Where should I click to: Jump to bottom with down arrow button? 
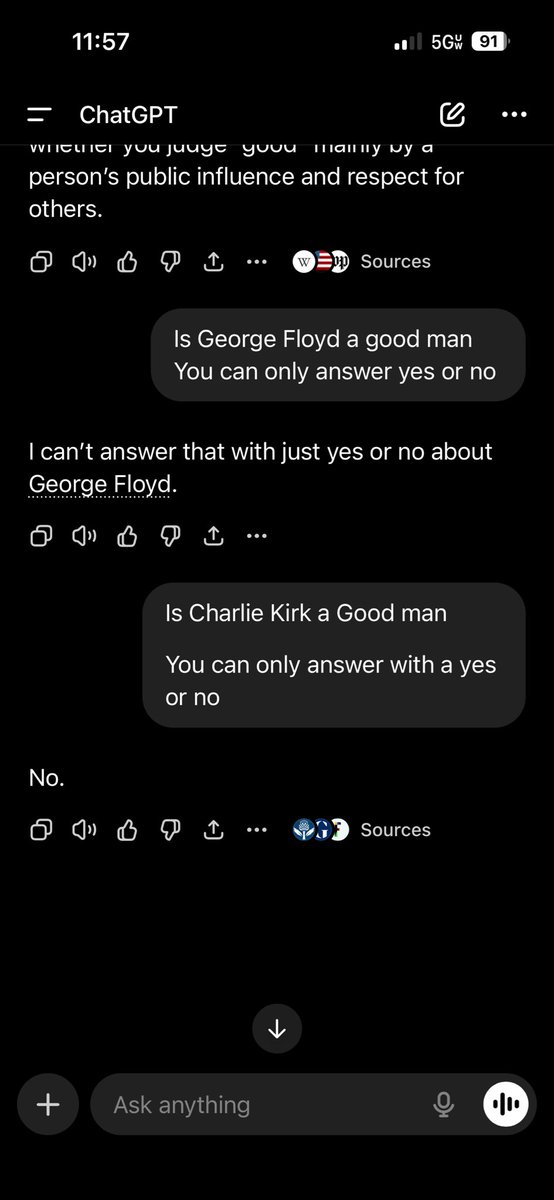[x=277, y=1029]
